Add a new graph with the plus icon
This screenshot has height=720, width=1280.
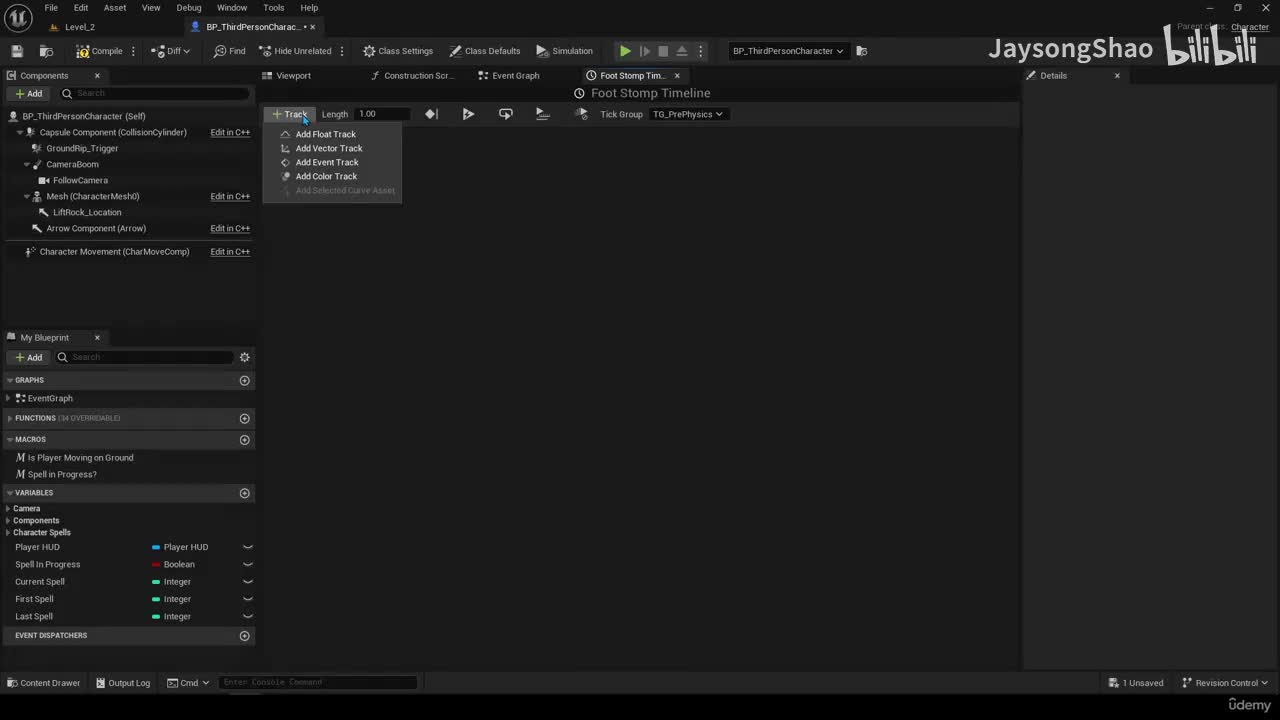tap(244, 380)
